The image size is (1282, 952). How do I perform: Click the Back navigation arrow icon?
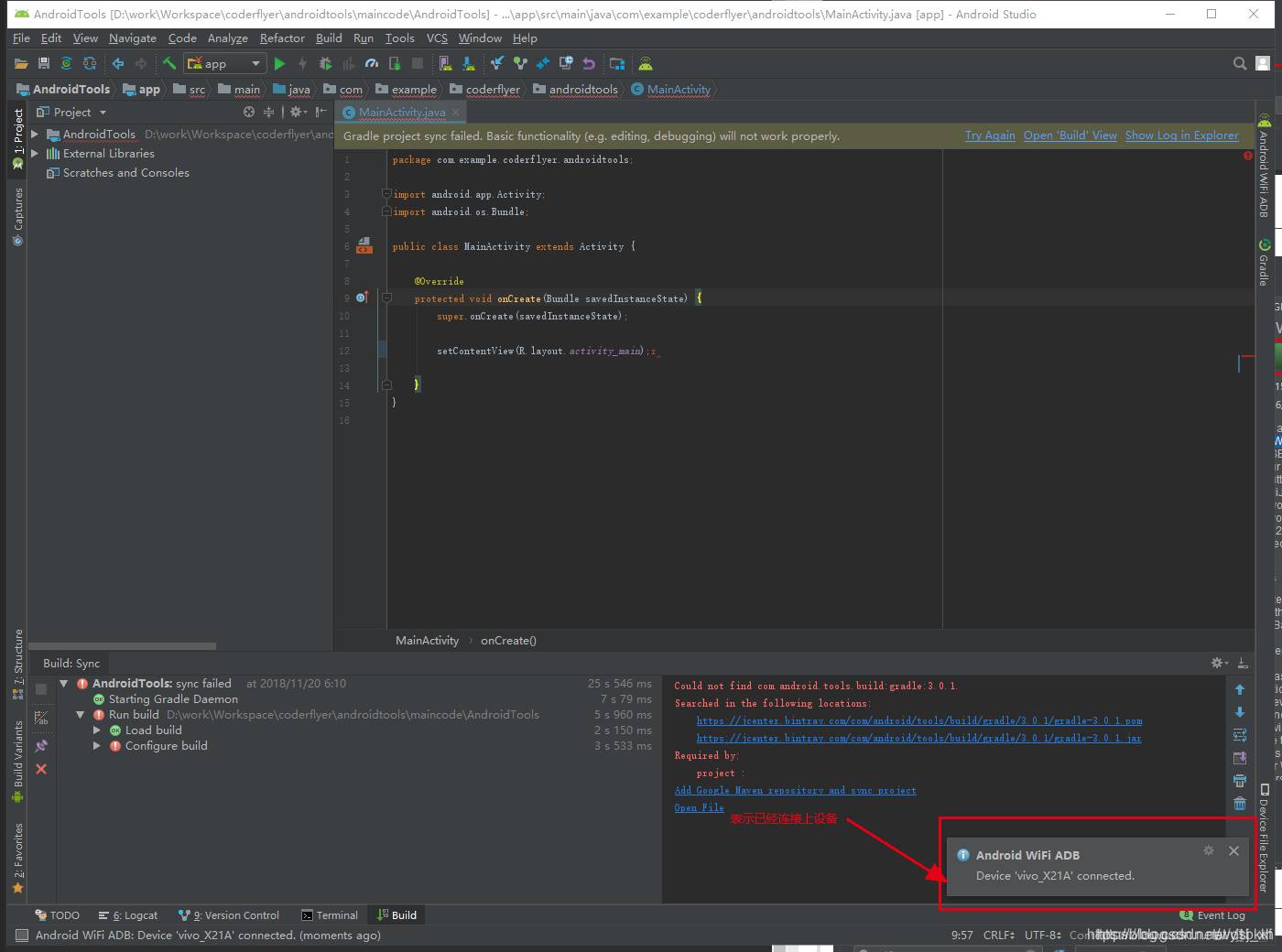click(117, 63)
